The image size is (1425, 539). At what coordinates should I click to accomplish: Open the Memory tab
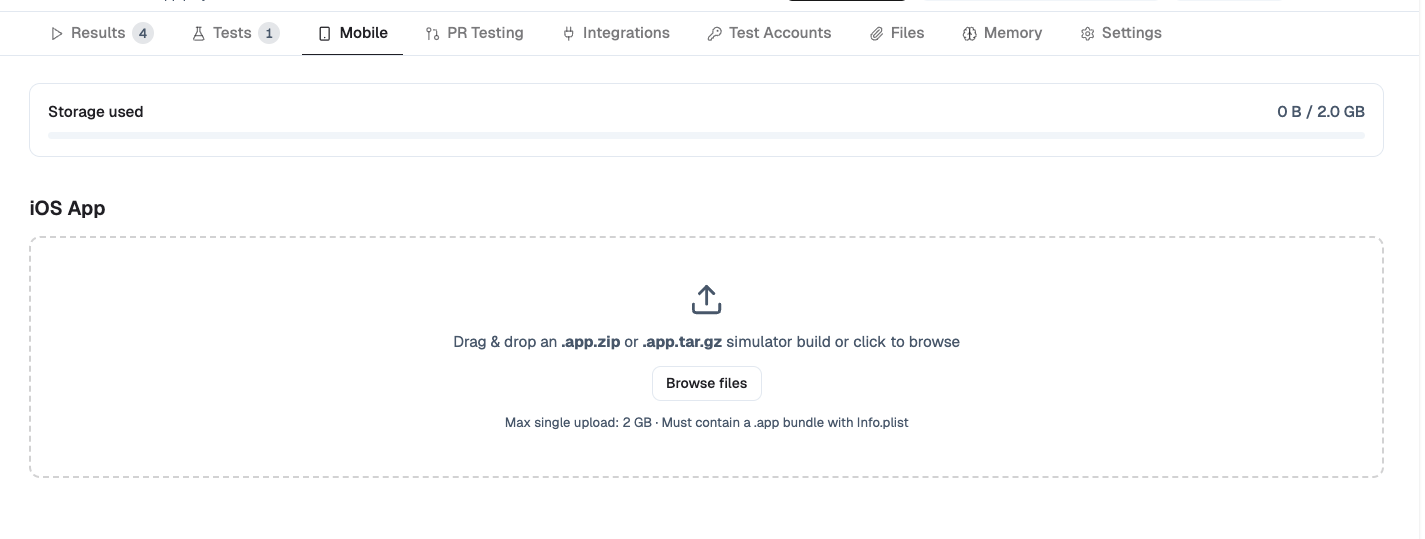(x=1002, y=33)
